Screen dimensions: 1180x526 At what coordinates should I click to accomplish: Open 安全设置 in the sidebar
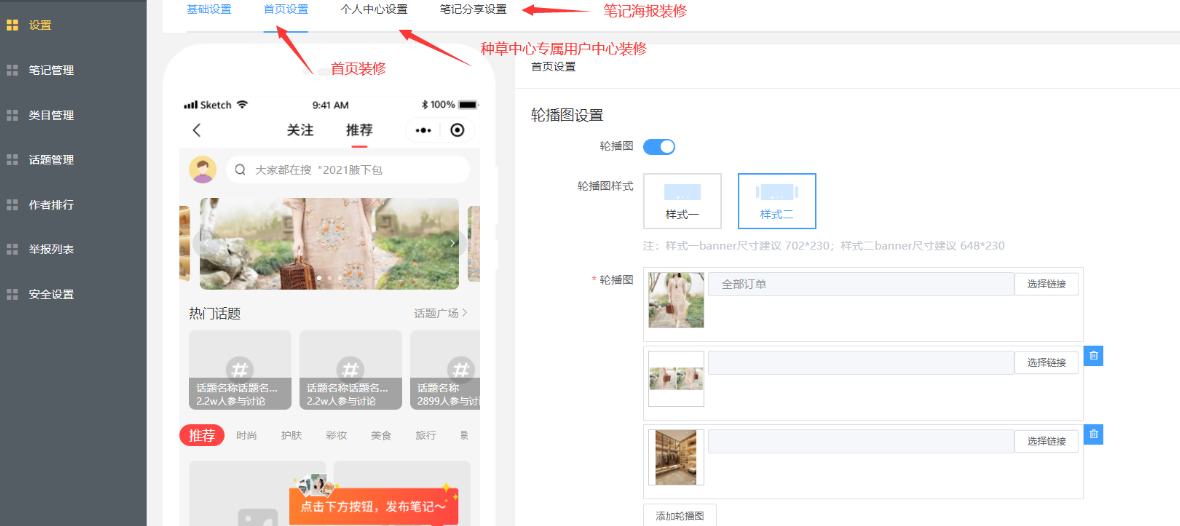[51, 294]
